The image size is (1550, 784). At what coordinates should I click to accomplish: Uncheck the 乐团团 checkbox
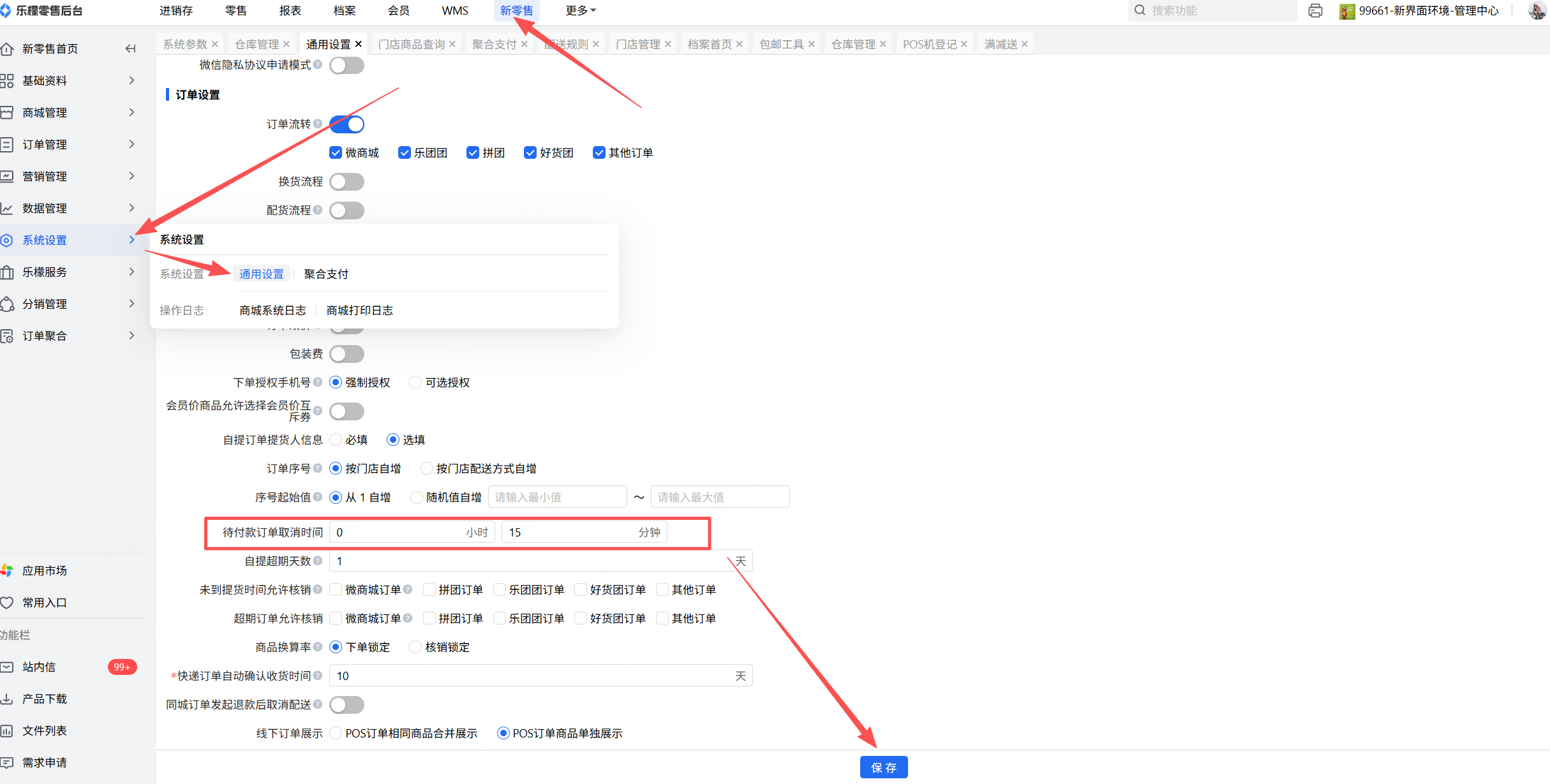pos(404,152)
